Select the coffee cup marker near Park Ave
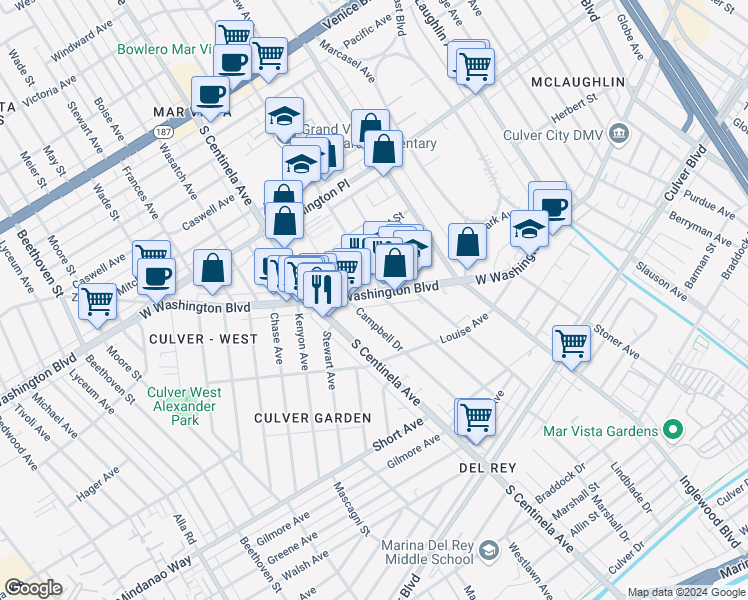This screenshot has width=748, height=600. [x=552, y=208]
